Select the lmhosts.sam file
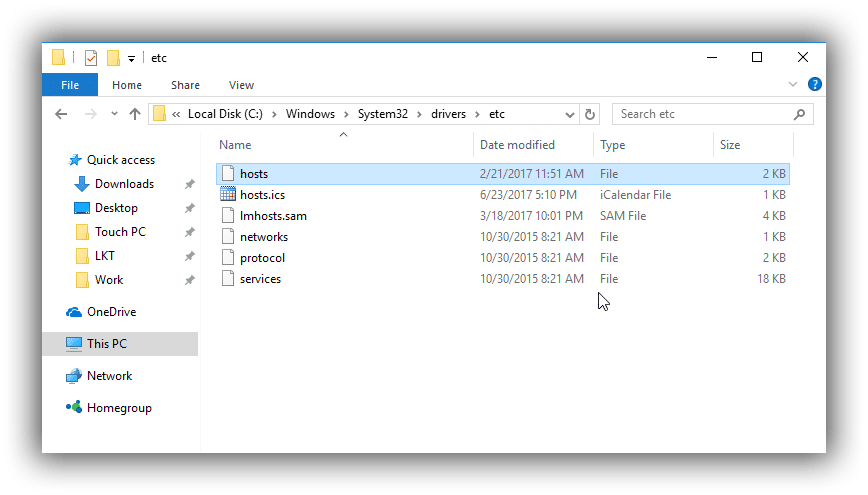868x495 pixels. (x=503, y=216)
